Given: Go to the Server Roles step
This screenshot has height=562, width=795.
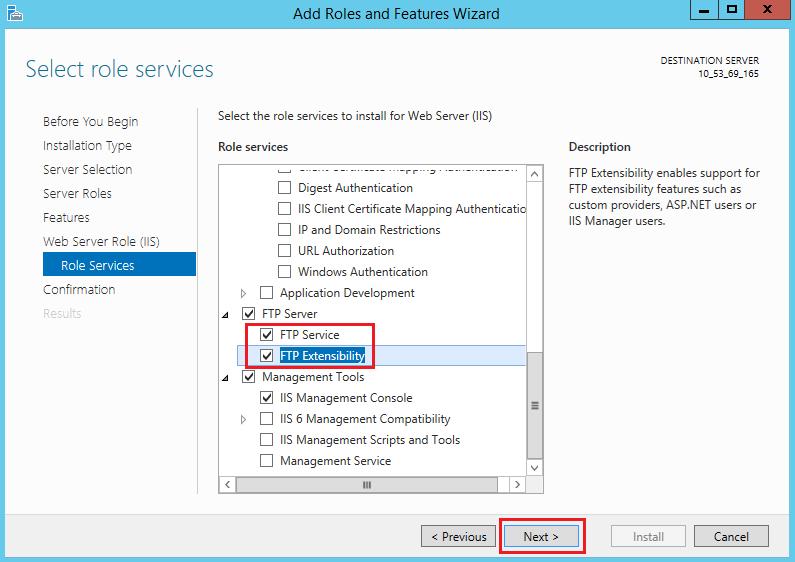Looking at the screenshot, I should [77, 194].
